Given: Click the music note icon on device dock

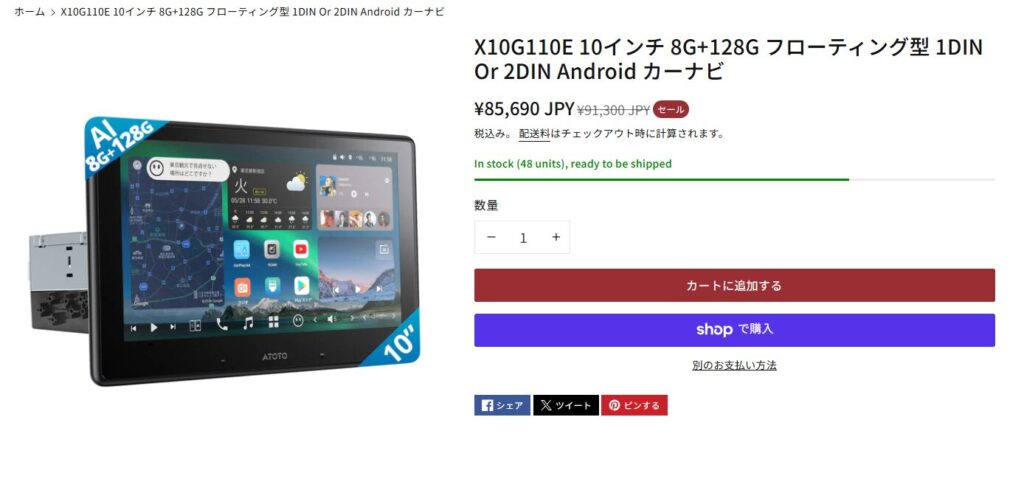Looking at the screenshot, I should pyautogui.click(x=248, y=323).
